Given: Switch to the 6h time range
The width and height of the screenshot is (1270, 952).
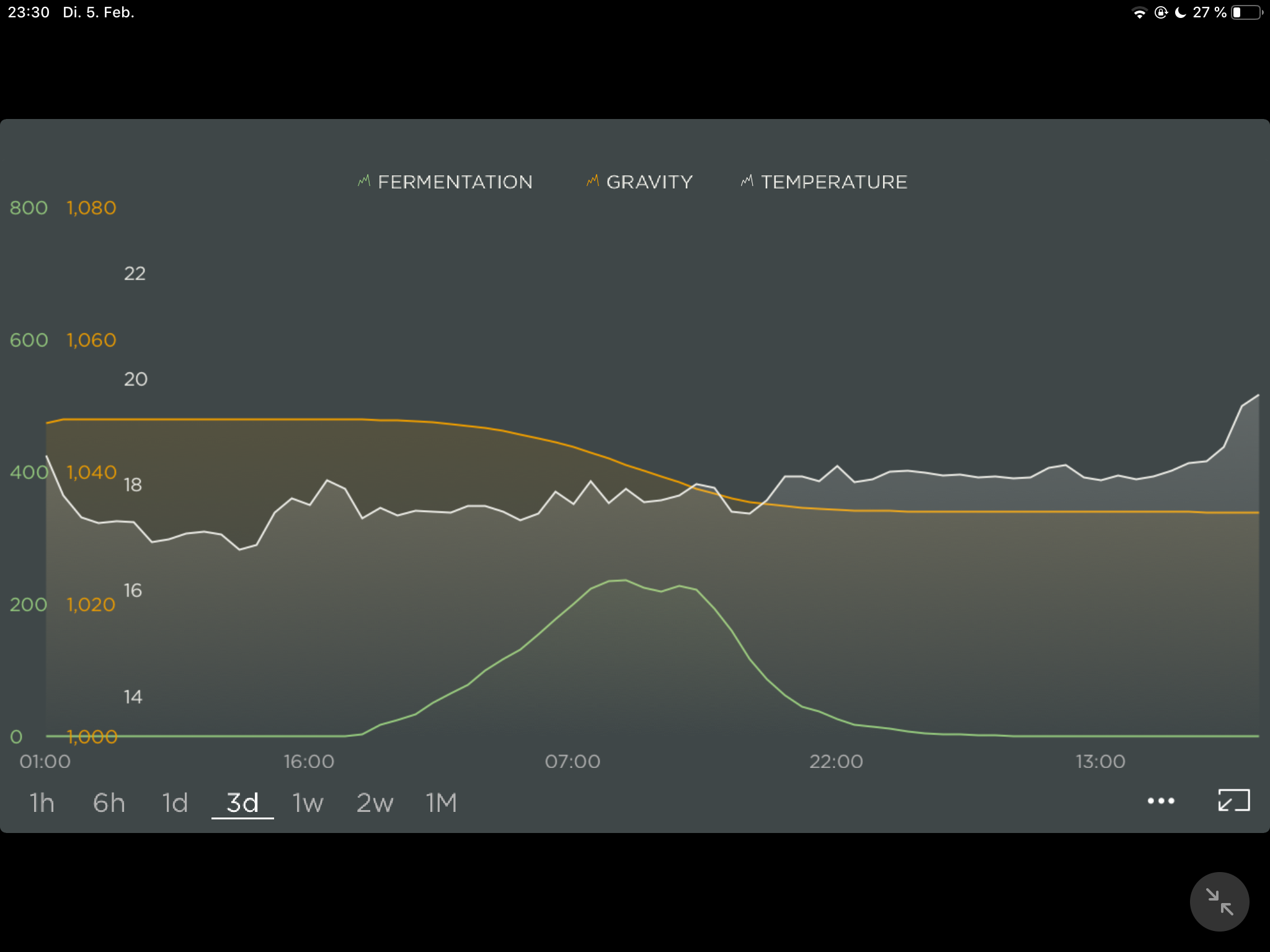Looking at the screenshot, I should pyautogui.click(x=109, y=803).
